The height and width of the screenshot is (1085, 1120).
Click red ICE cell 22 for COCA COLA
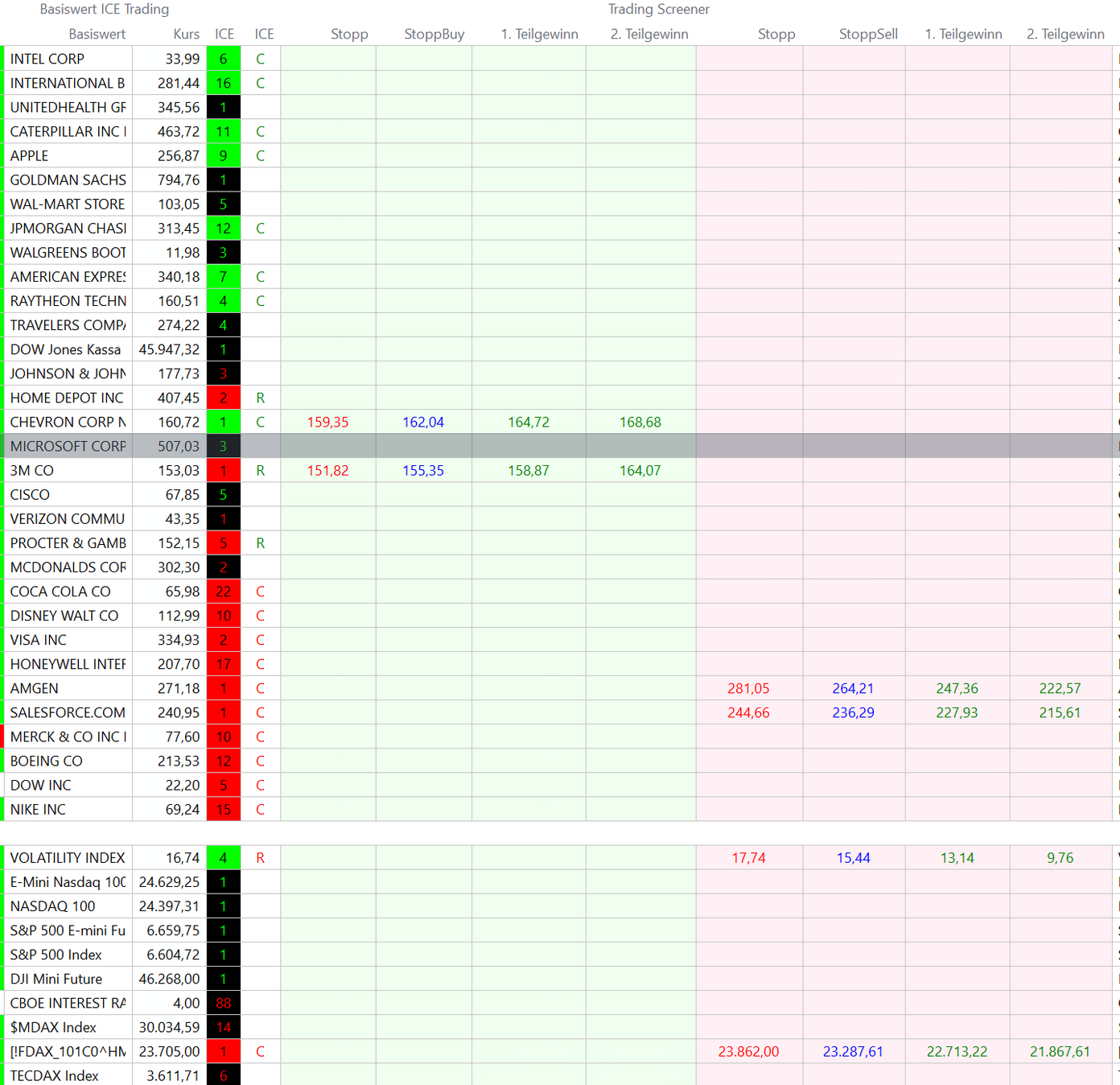(223, 592)
